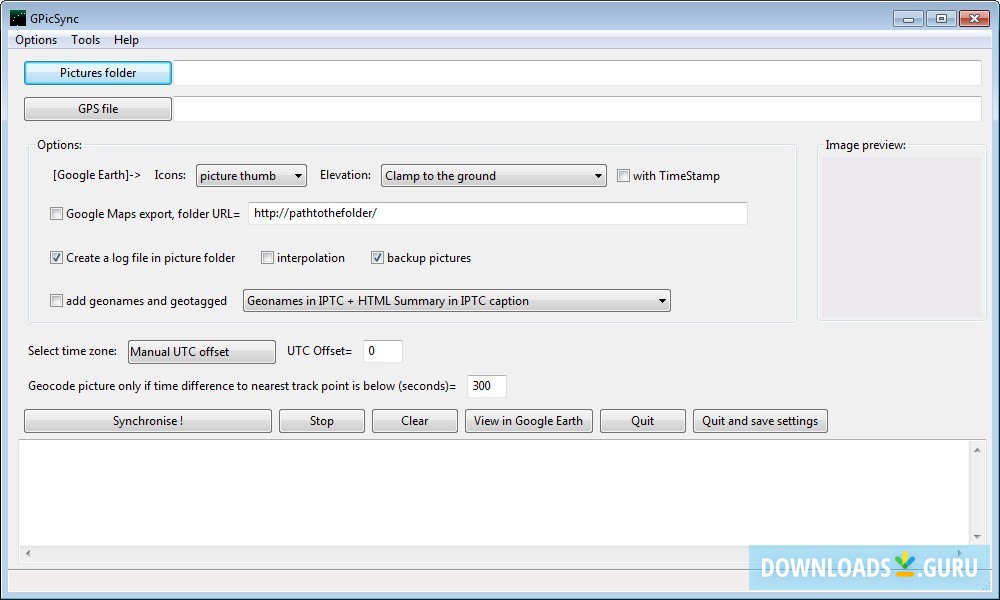Focus the pictures folder path field

(577, 73)
